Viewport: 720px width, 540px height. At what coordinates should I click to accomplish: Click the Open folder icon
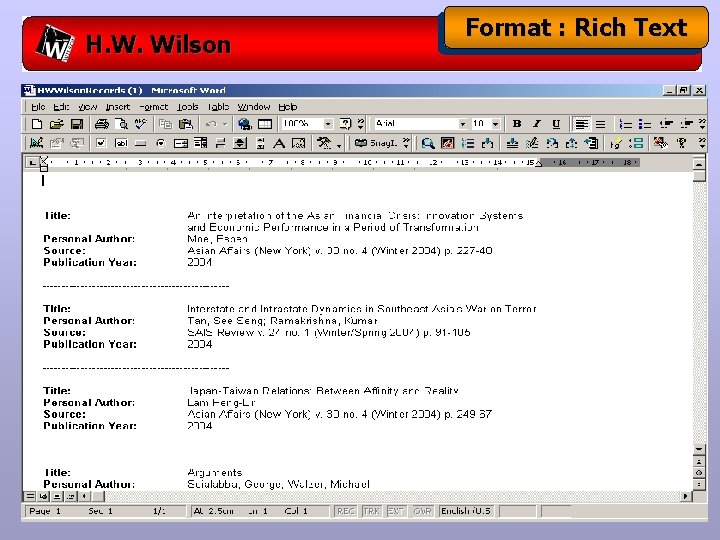56,124
